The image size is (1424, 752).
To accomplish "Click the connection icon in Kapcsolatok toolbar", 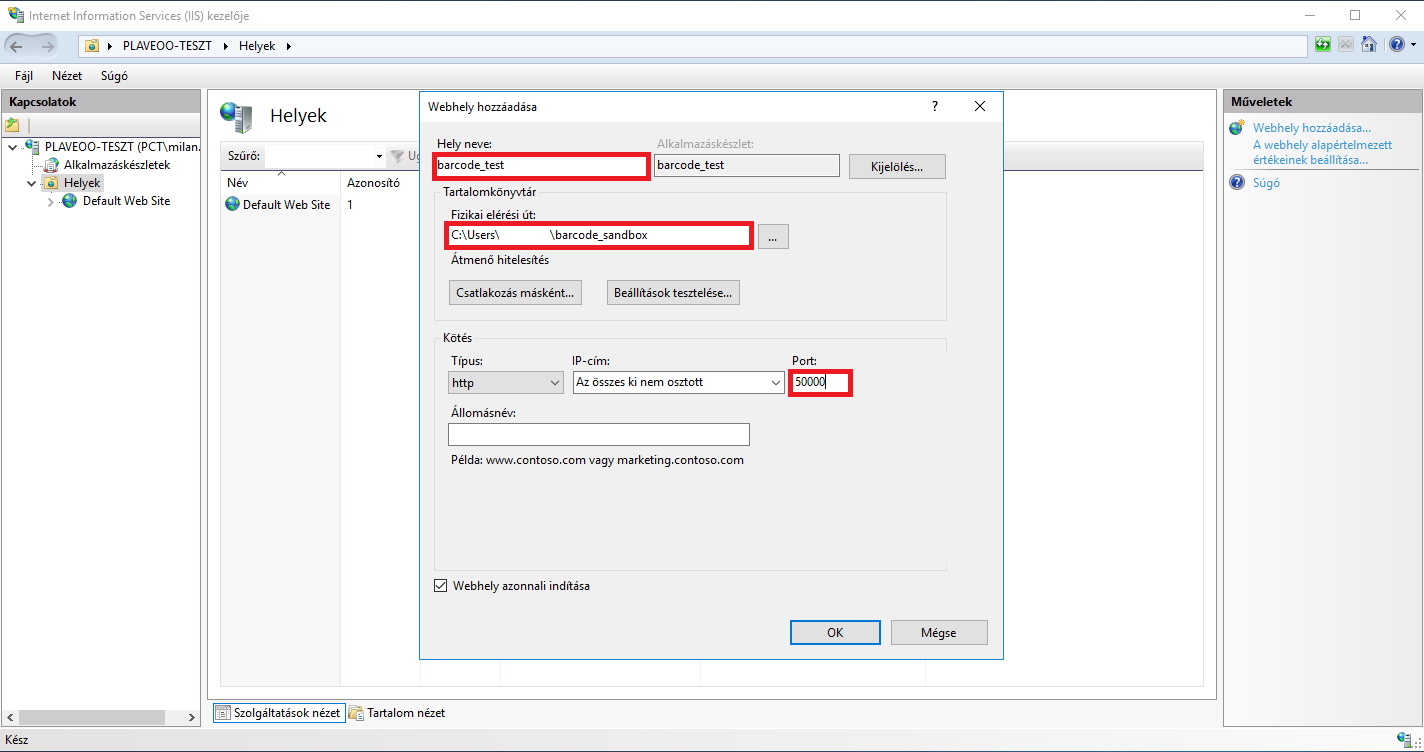I will tap(12, 125).
